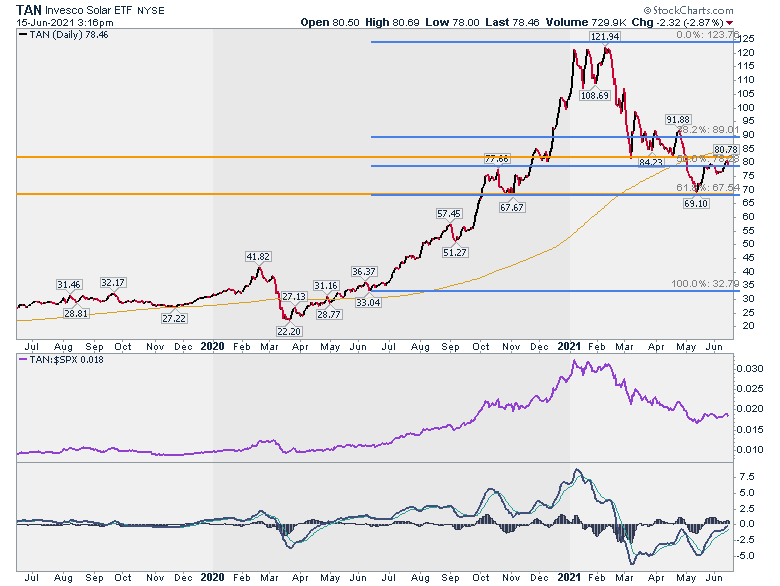The width and height of the screenshot is (780, 586).
Task: Click the 77.66 price label
Action: (x=496, y=159)
